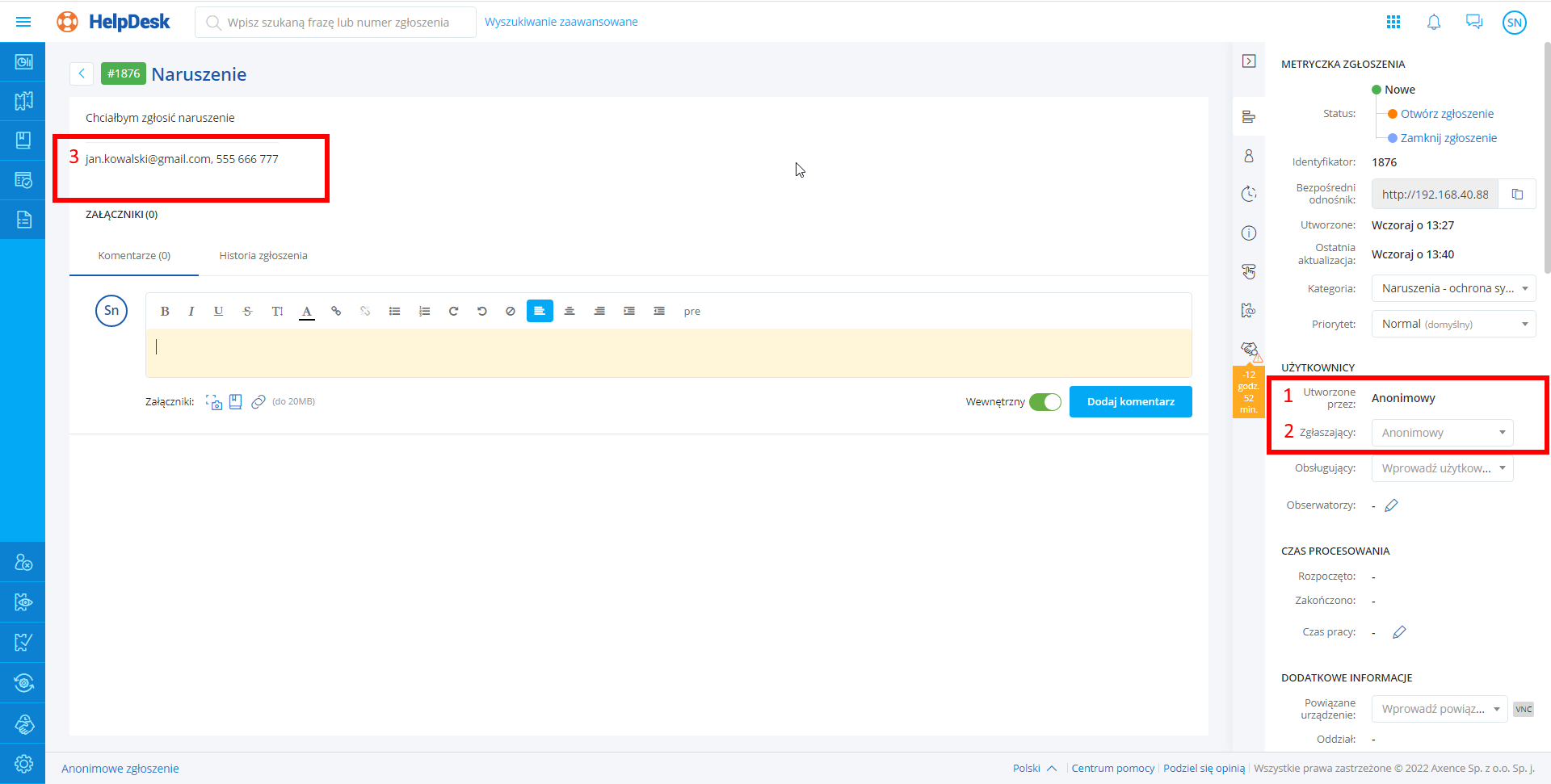Screen dimensions: 1551x784
Task: Open the Priorytet dropdown
Action: (1453, 324)
